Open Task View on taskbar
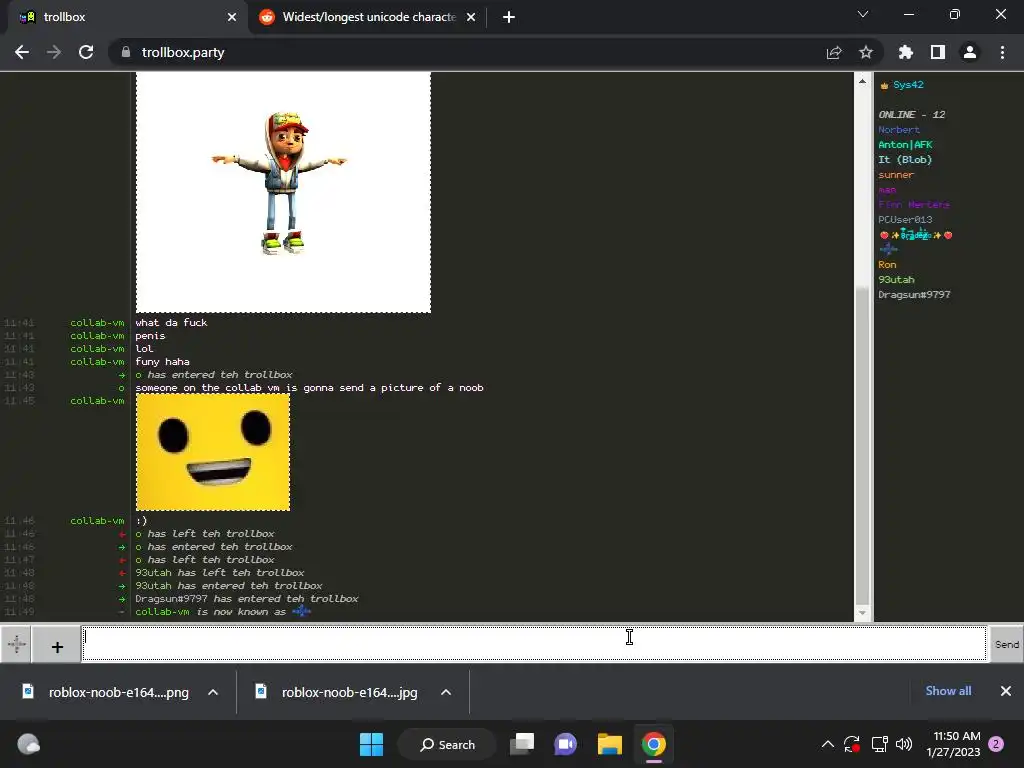Image resolution: width=1024 pixels, height=768 pixels. [522, 744]
